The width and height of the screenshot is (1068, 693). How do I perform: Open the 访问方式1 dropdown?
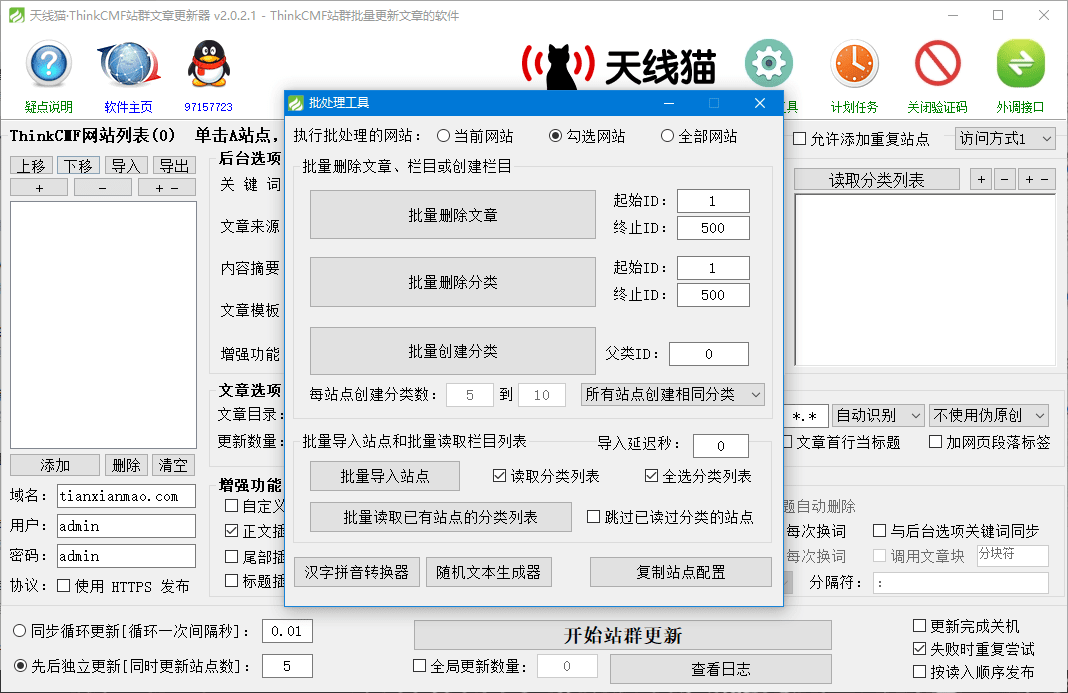[x=1005, y=139]
